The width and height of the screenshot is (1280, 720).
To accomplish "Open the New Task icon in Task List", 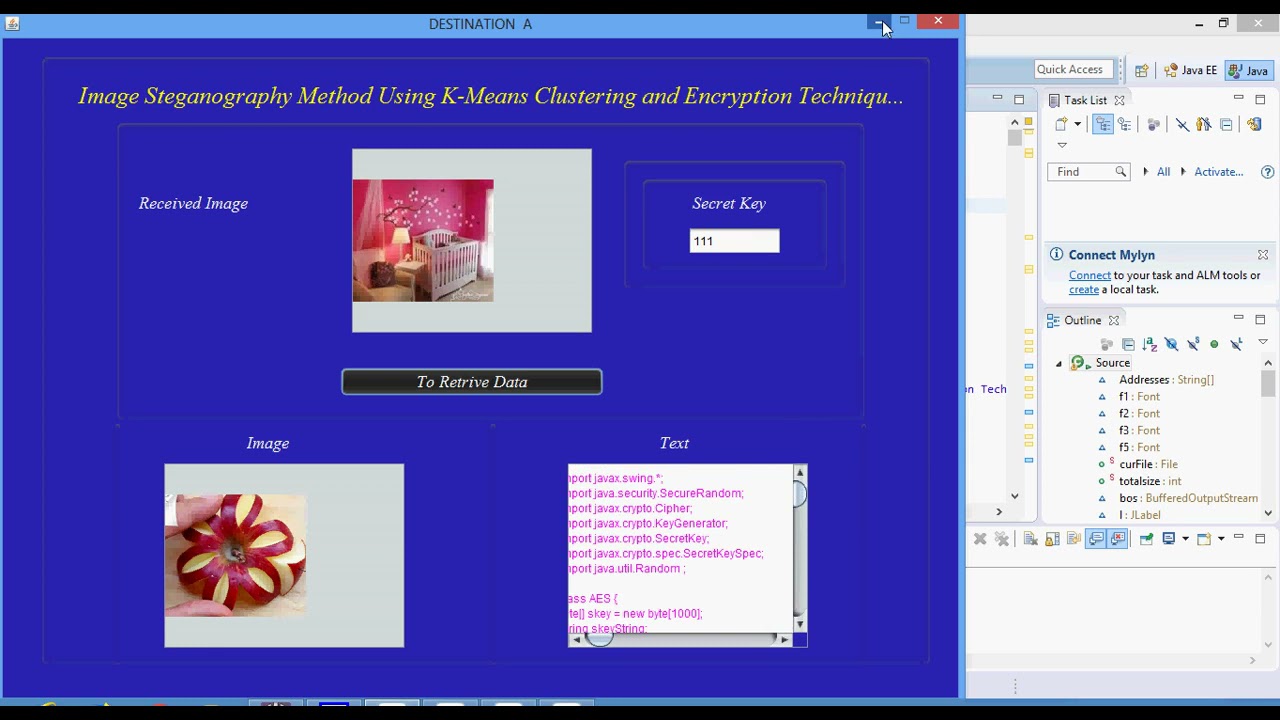I will (x=1061, y=124).
